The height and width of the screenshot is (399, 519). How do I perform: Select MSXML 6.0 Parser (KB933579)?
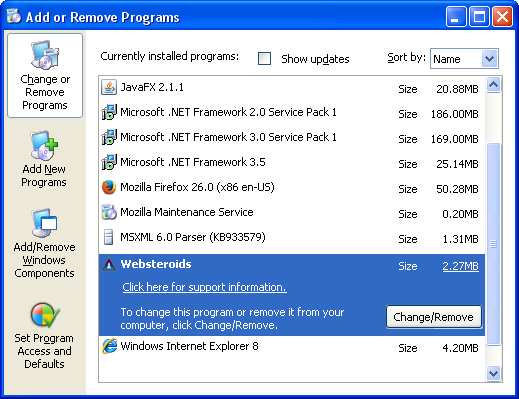tap(292, 238)
